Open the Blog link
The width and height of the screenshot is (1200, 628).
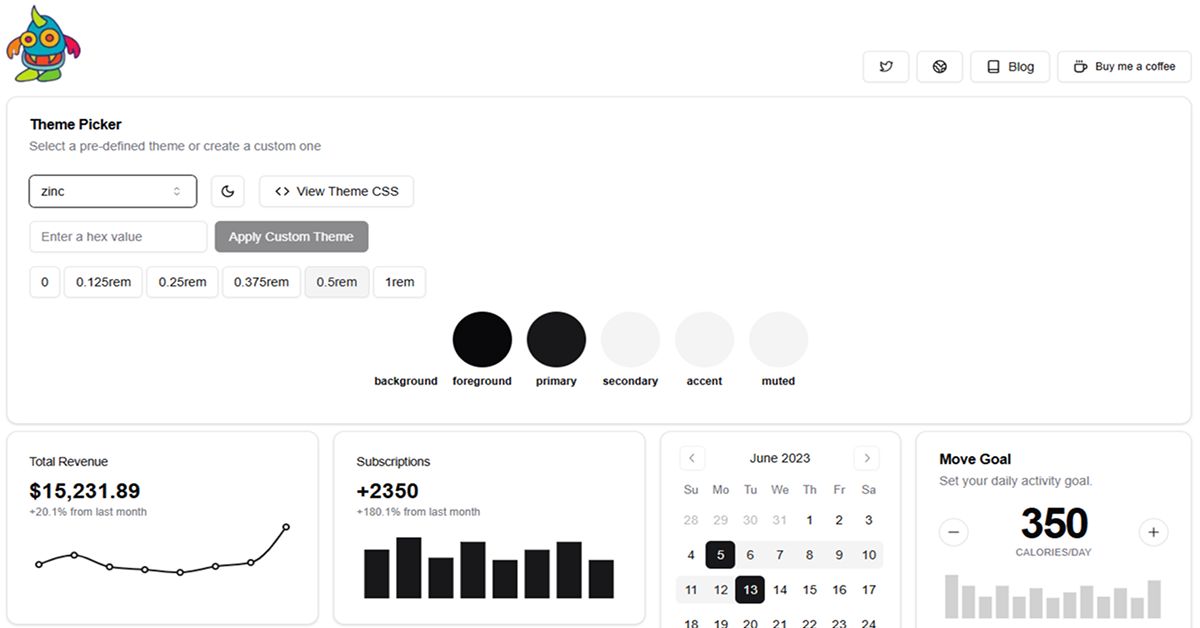[x=1010, y=67]
